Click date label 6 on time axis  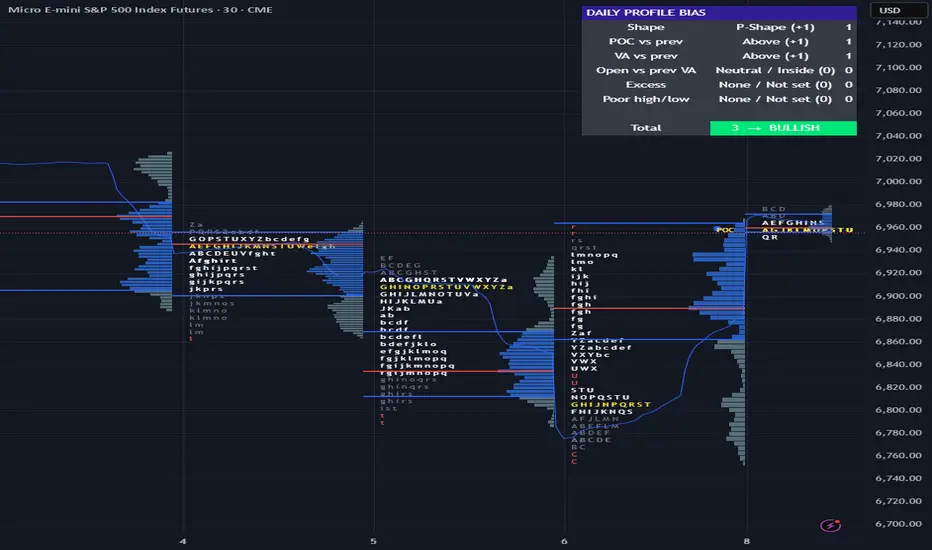point(564,541)
